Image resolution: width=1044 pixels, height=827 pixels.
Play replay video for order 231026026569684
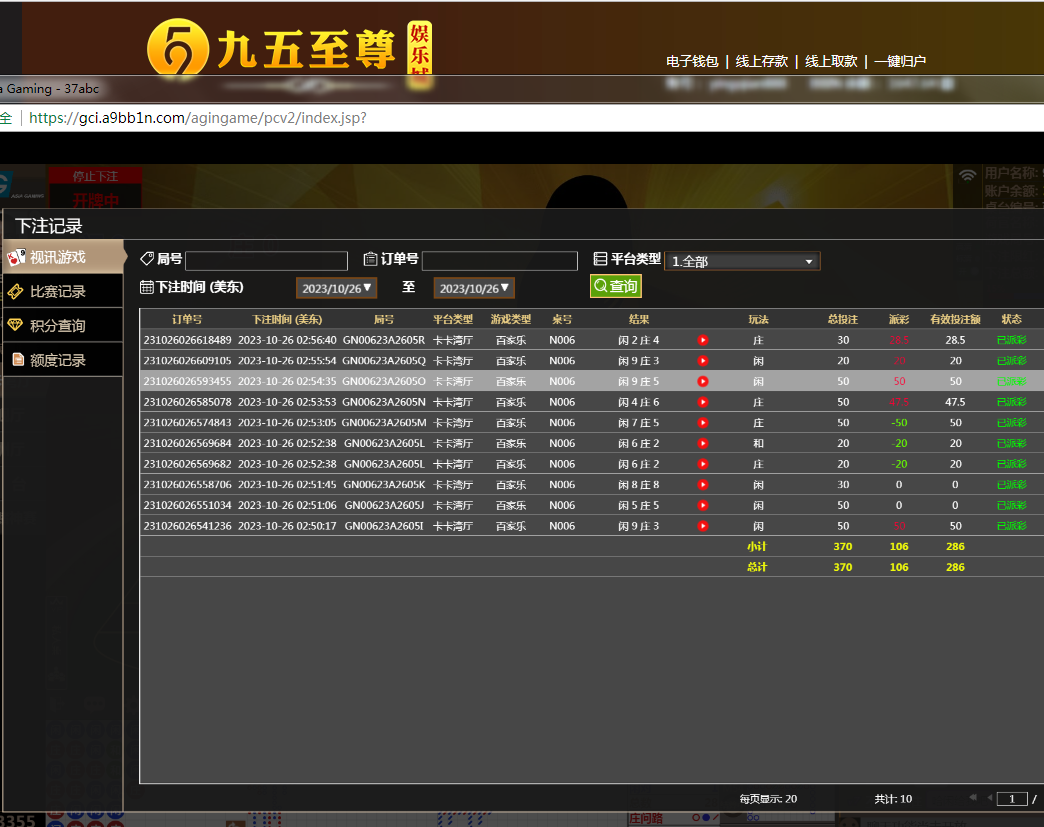pos(702,443)
